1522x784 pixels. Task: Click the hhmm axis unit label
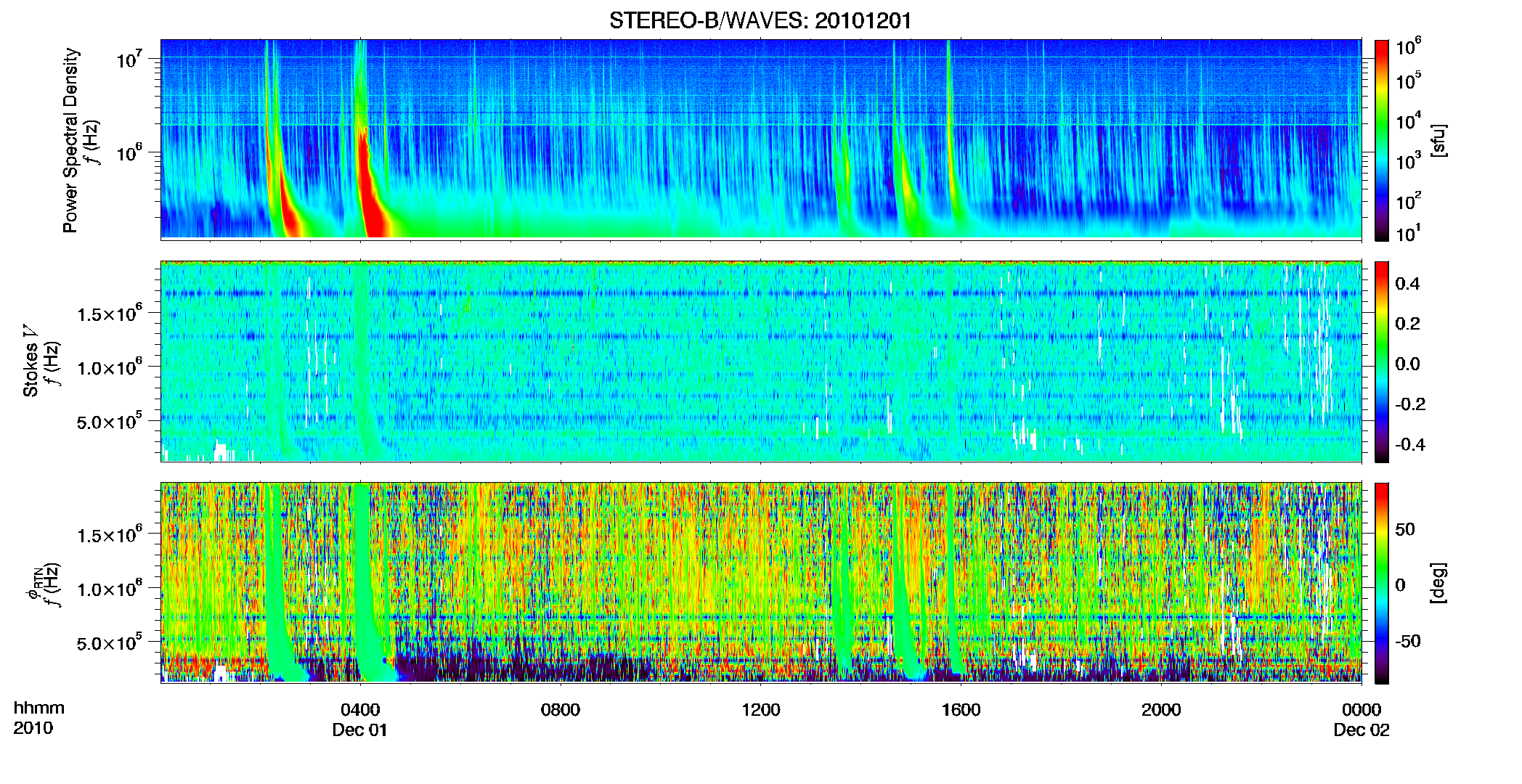coord(39,709)
